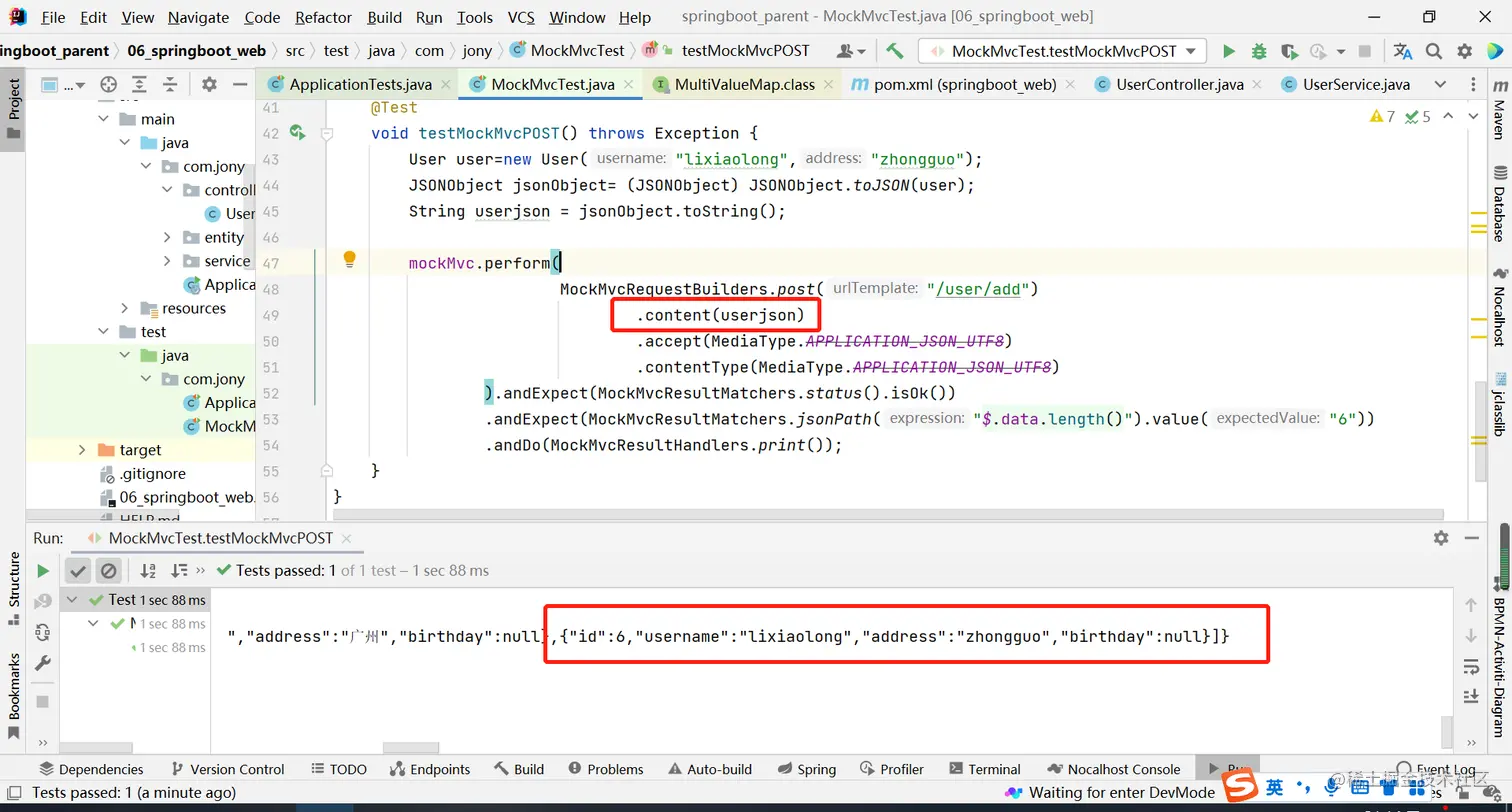
Task: Open Run panel settings gear
Action: (1441, 538)
